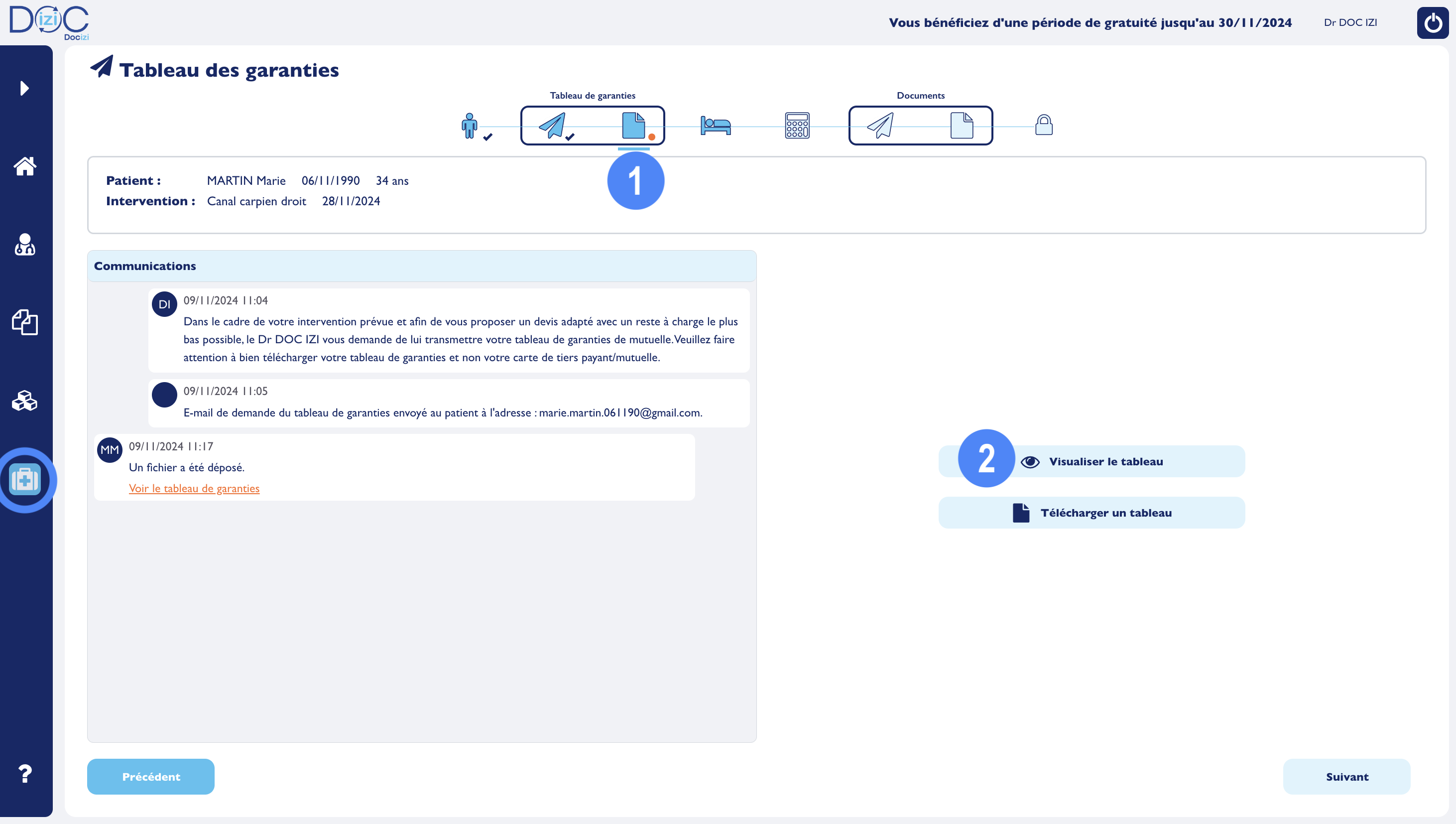Viewport: 1456px width, 824px height.
Task: Click the intervention Canal carpien droit
Action: pyautogui.click(x=256, y=201)
